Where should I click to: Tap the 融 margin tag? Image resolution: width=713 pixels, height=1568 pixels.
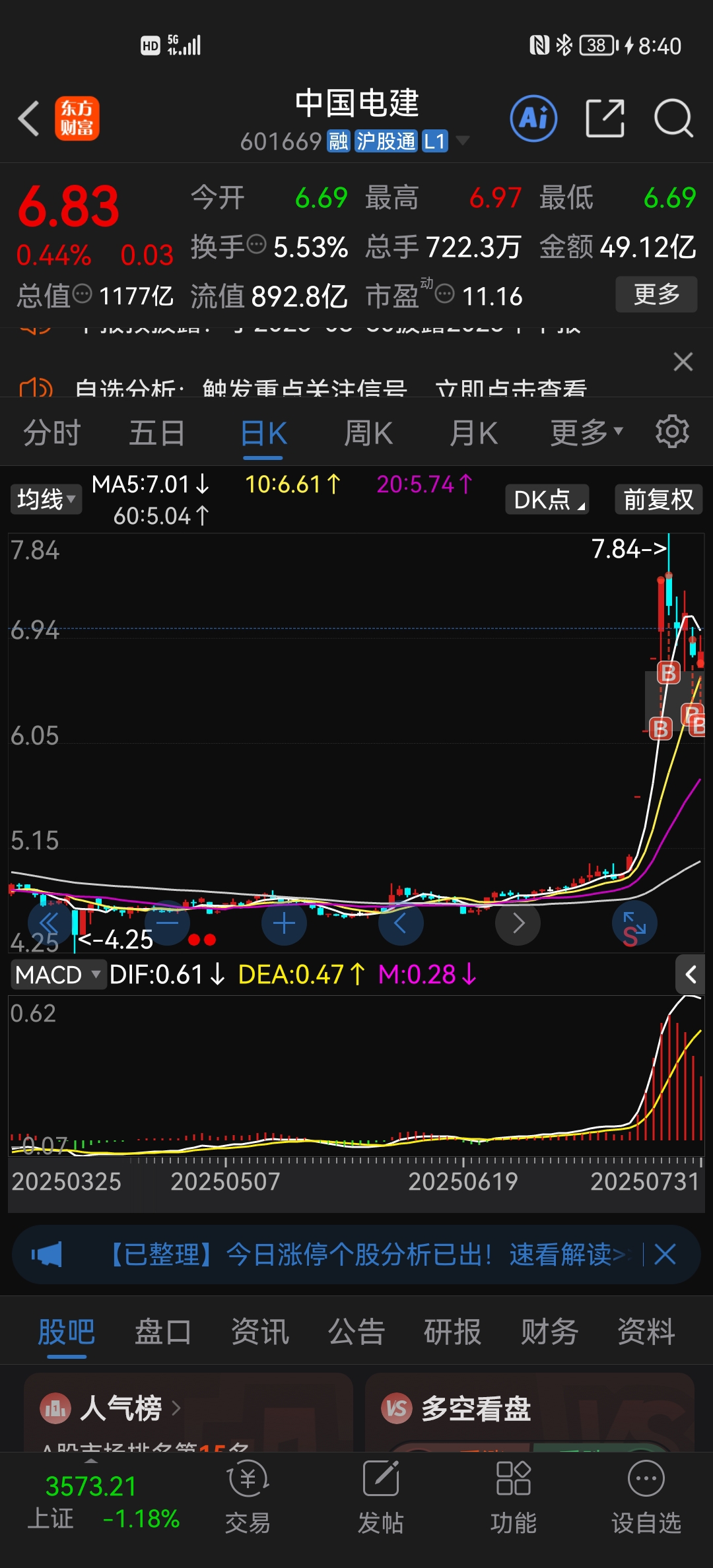tap(339, 141)
